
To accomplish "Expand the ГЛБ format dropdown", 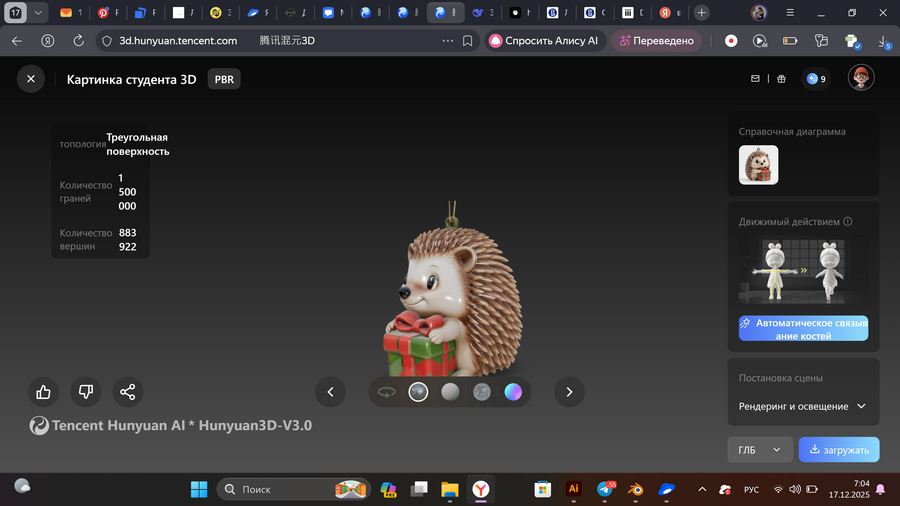I will [759, 450].
